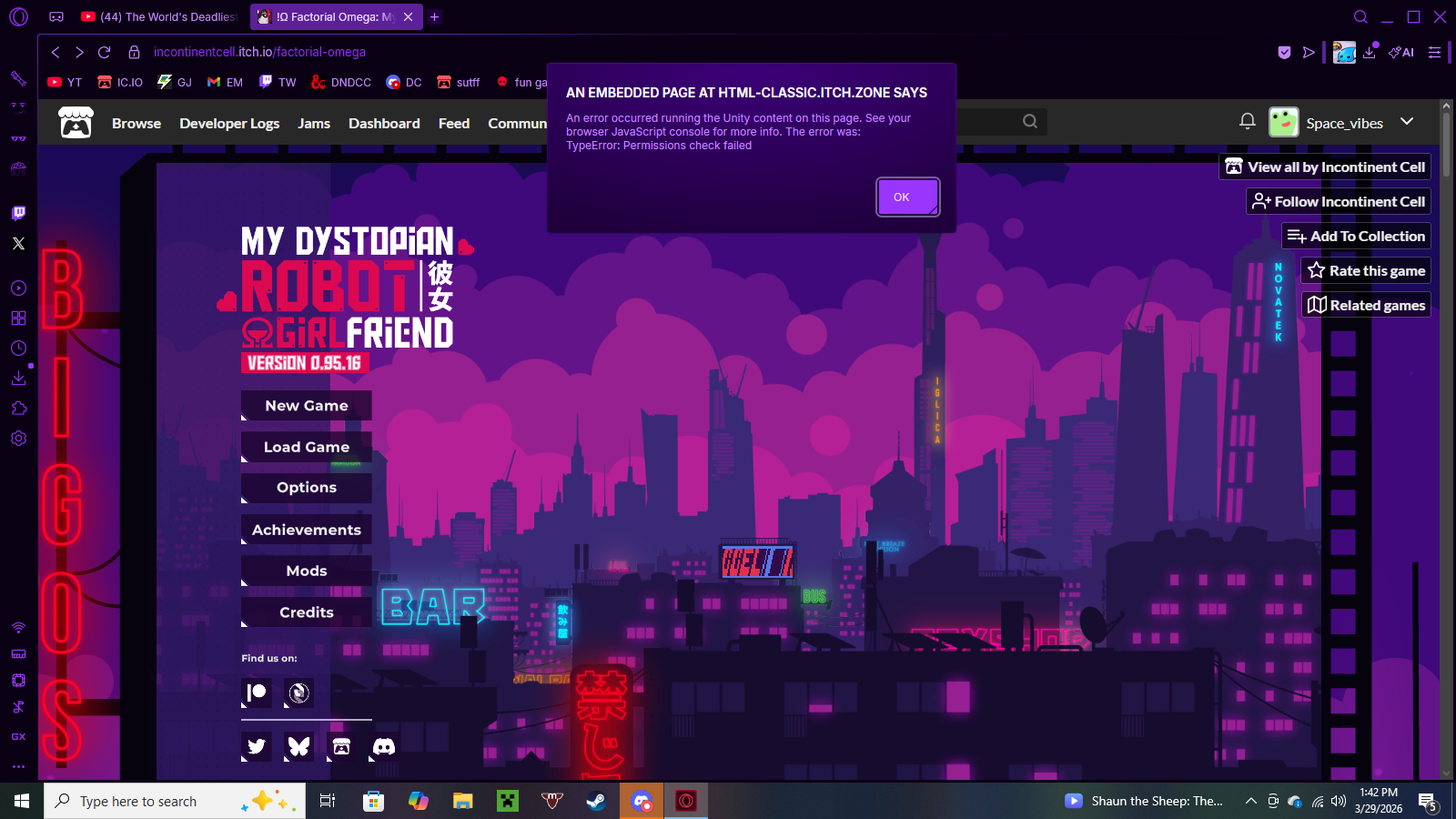Click the Space_vibes frog avatar
This screenshot has width=1456, height=819.
tap(1284, 122)
